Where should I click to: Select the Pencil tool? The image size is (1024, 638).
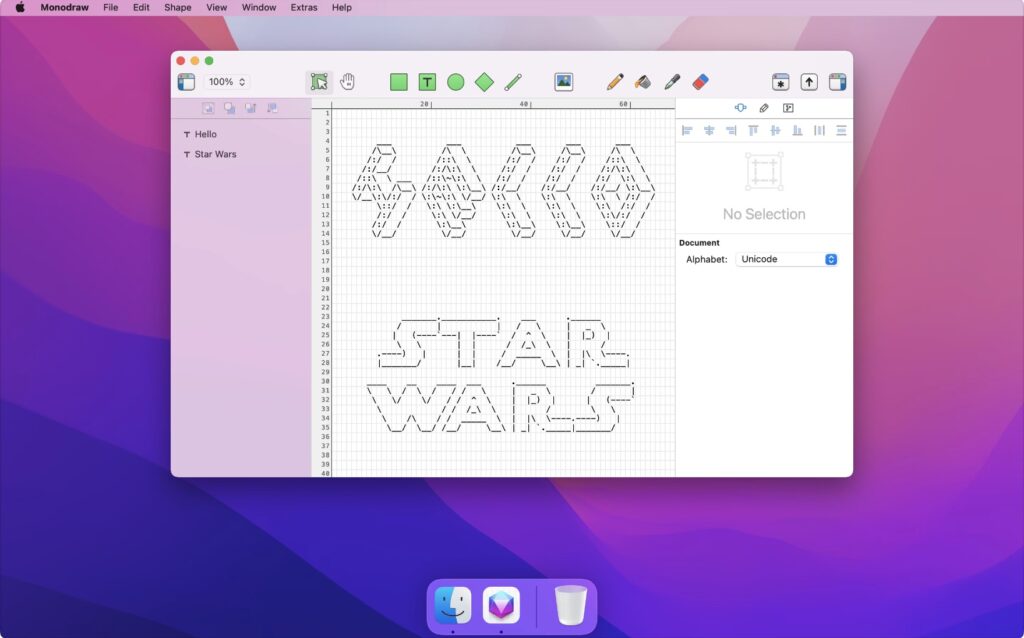tap(613, 82)
